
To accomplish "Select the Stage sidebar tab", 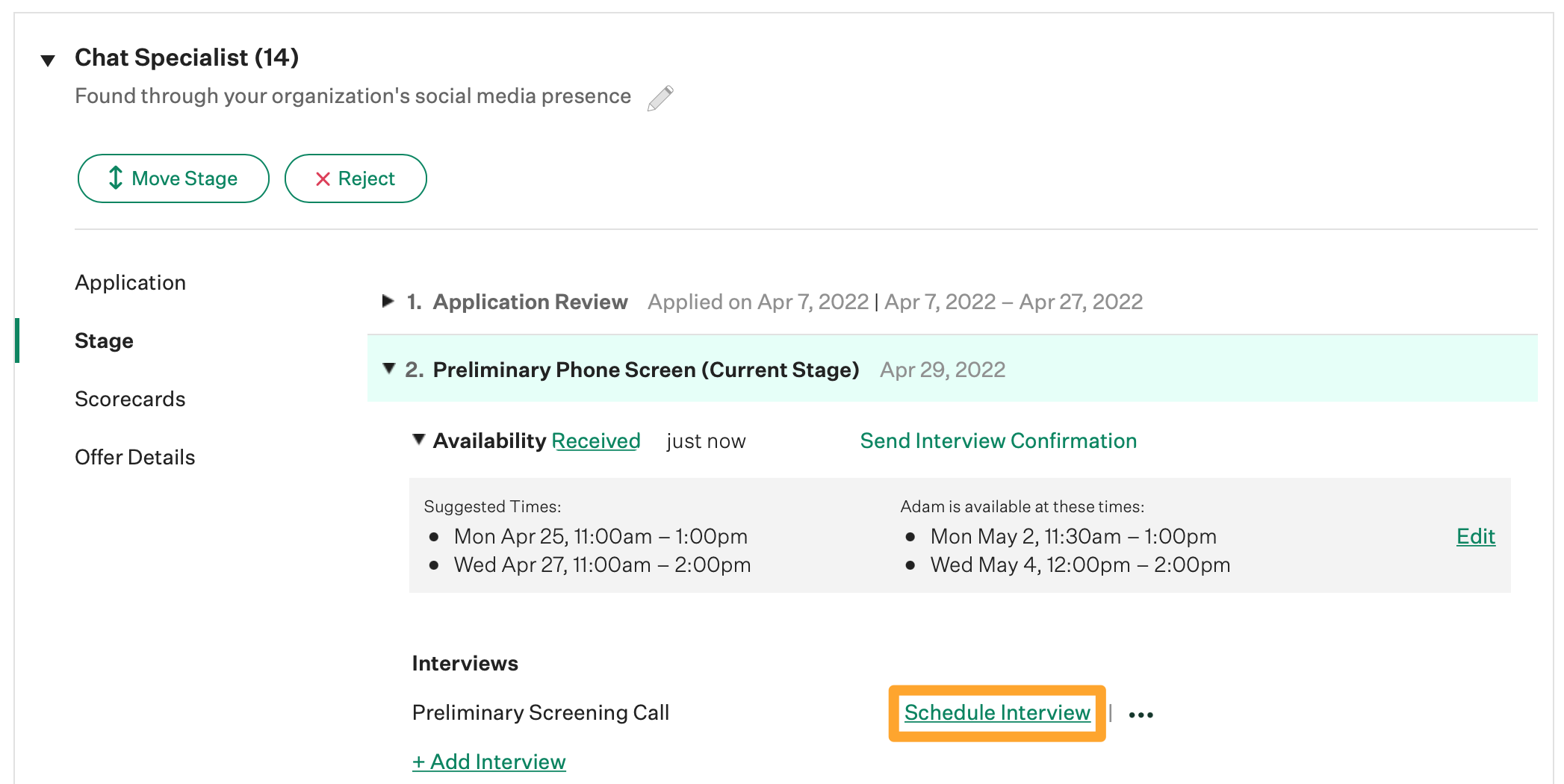I will 104,340.
